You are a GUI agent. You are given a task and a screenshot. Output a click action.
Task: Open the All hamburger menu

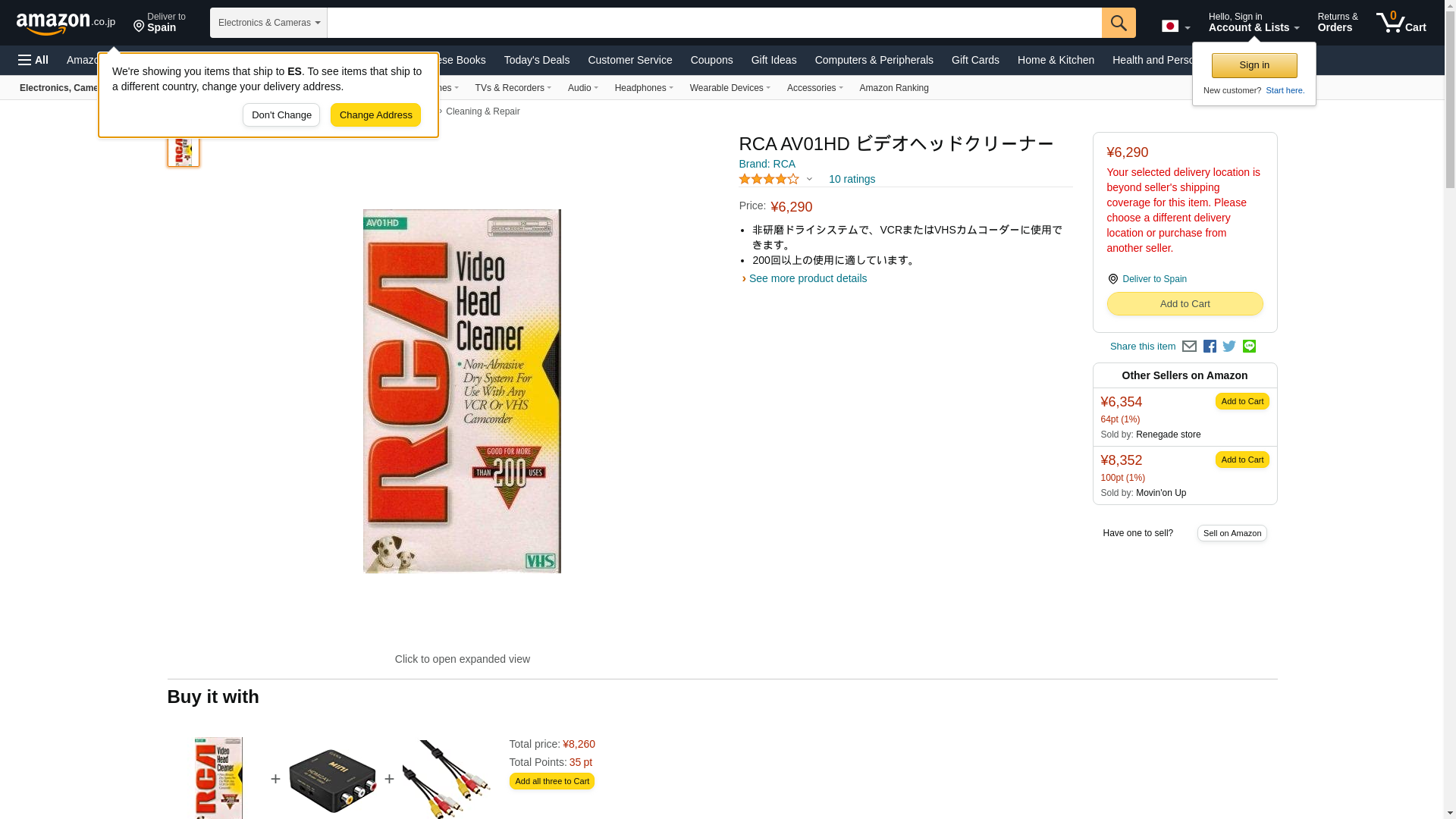(33, 60)
